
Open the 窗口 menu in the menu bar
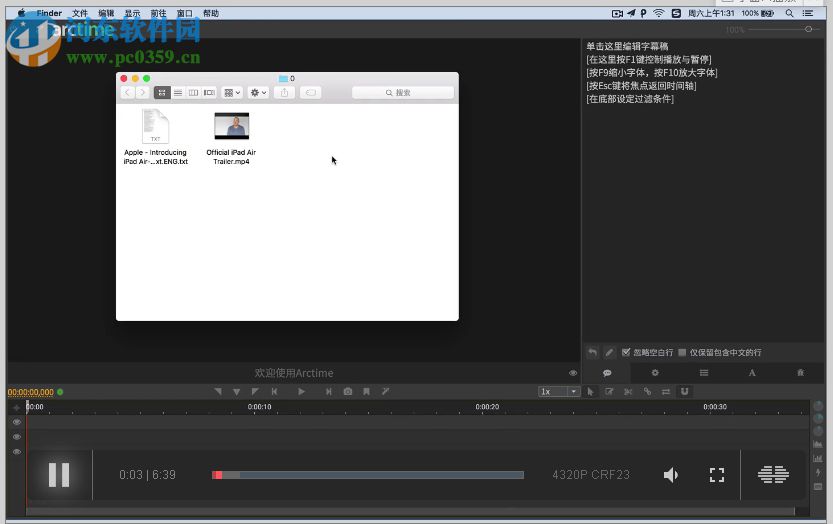click(x=184, y=13)
